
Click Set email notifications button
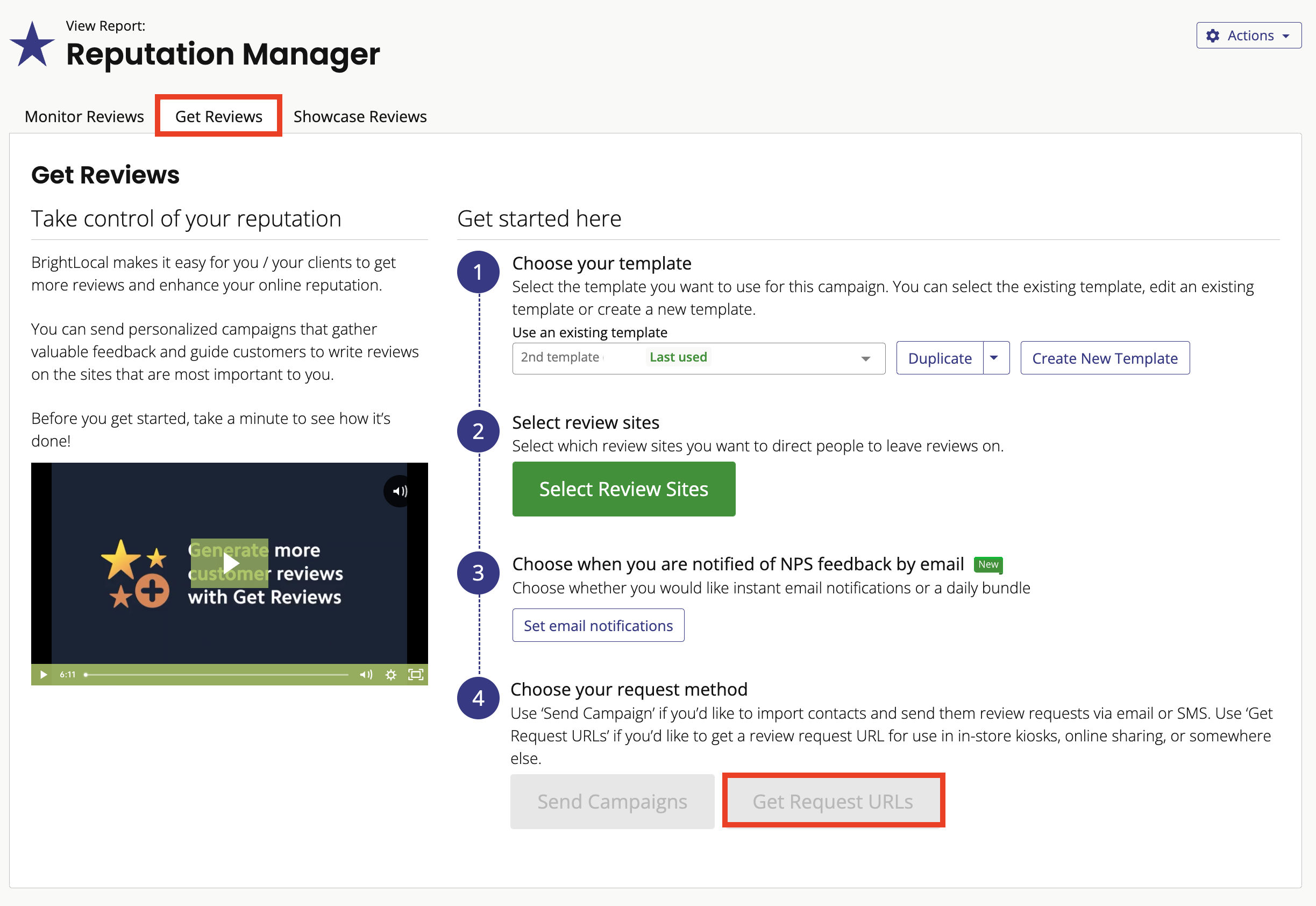point(598,626)
